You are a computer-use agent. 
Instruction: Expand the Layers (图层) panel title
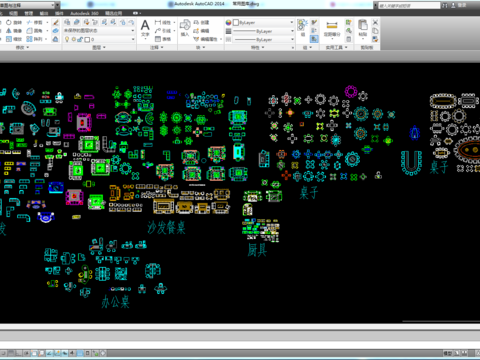tap(99, 47)
